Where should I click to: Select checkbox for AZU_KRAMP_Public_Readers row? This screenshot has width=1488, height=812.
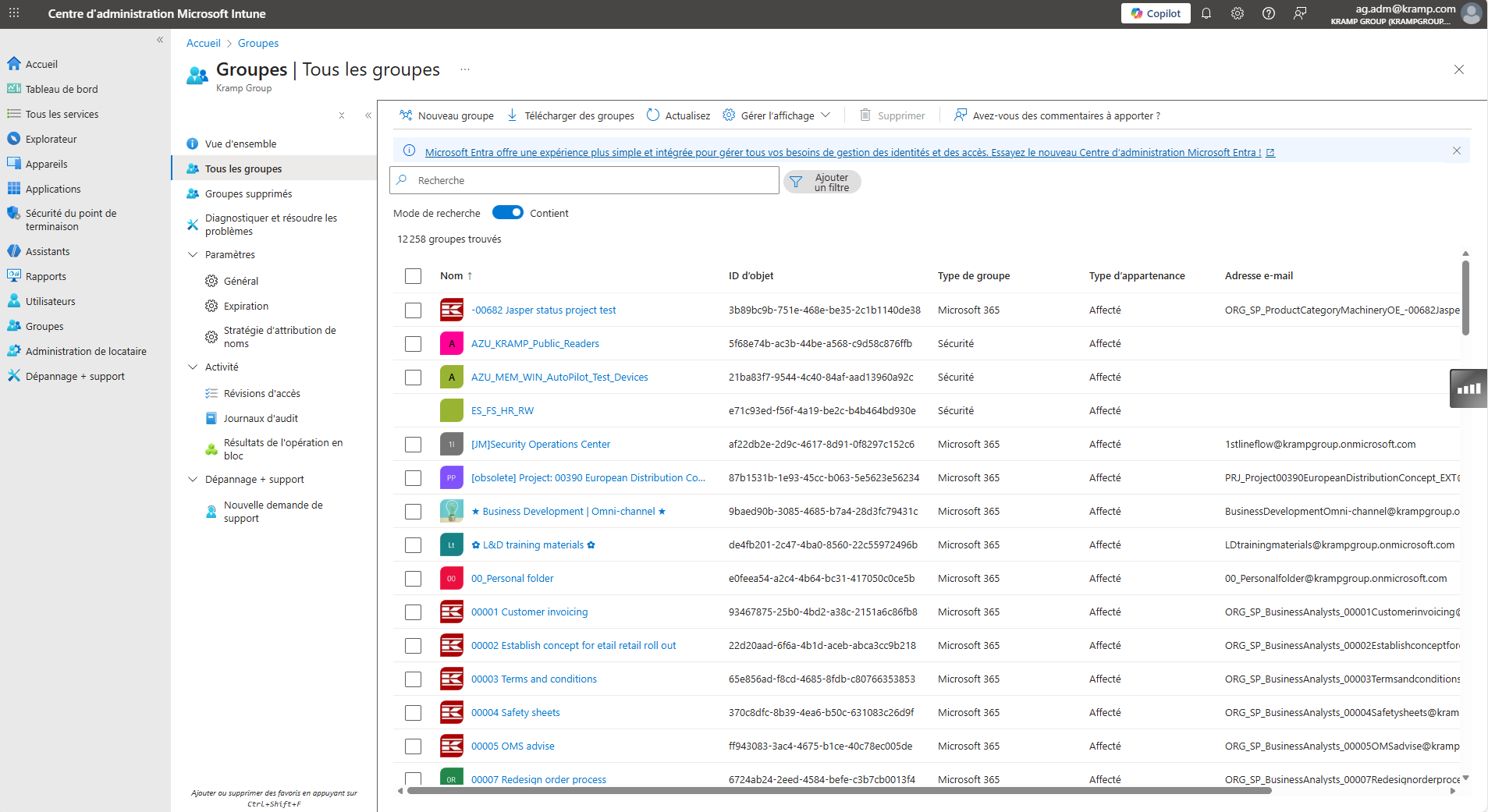tap(413, 344)
